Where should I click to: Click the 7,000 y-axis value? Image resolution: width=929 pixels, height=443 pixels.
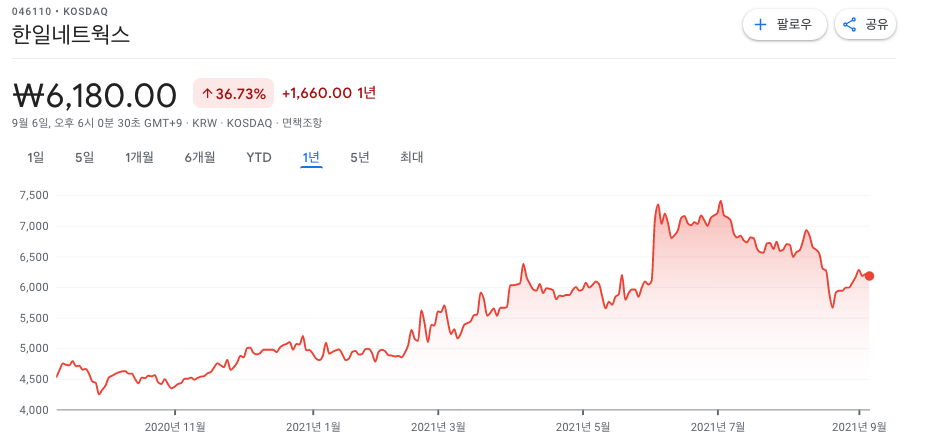(36, 226)
